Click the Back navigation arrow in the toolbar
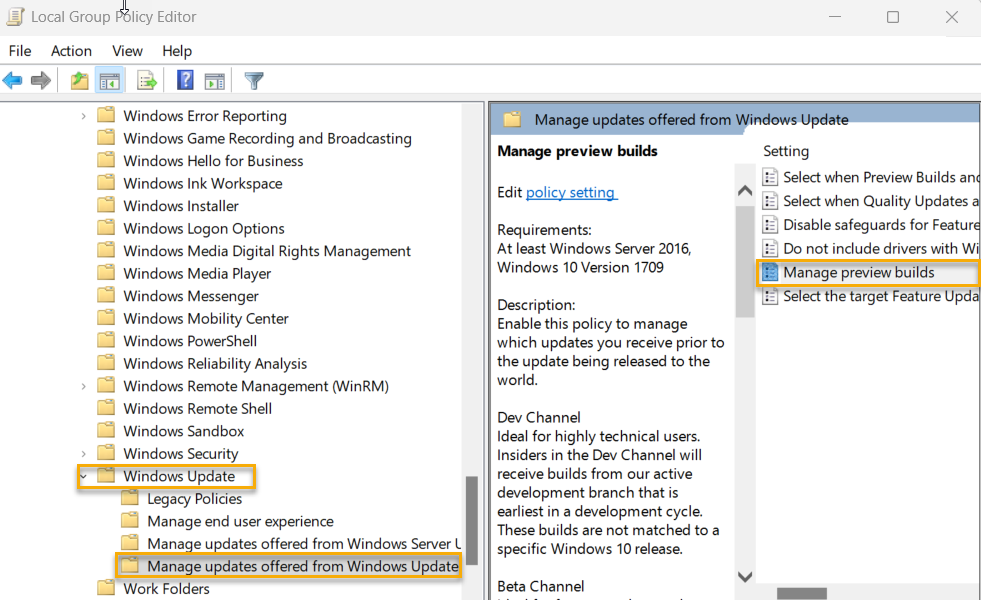981x600 pixels. point(13,80)
